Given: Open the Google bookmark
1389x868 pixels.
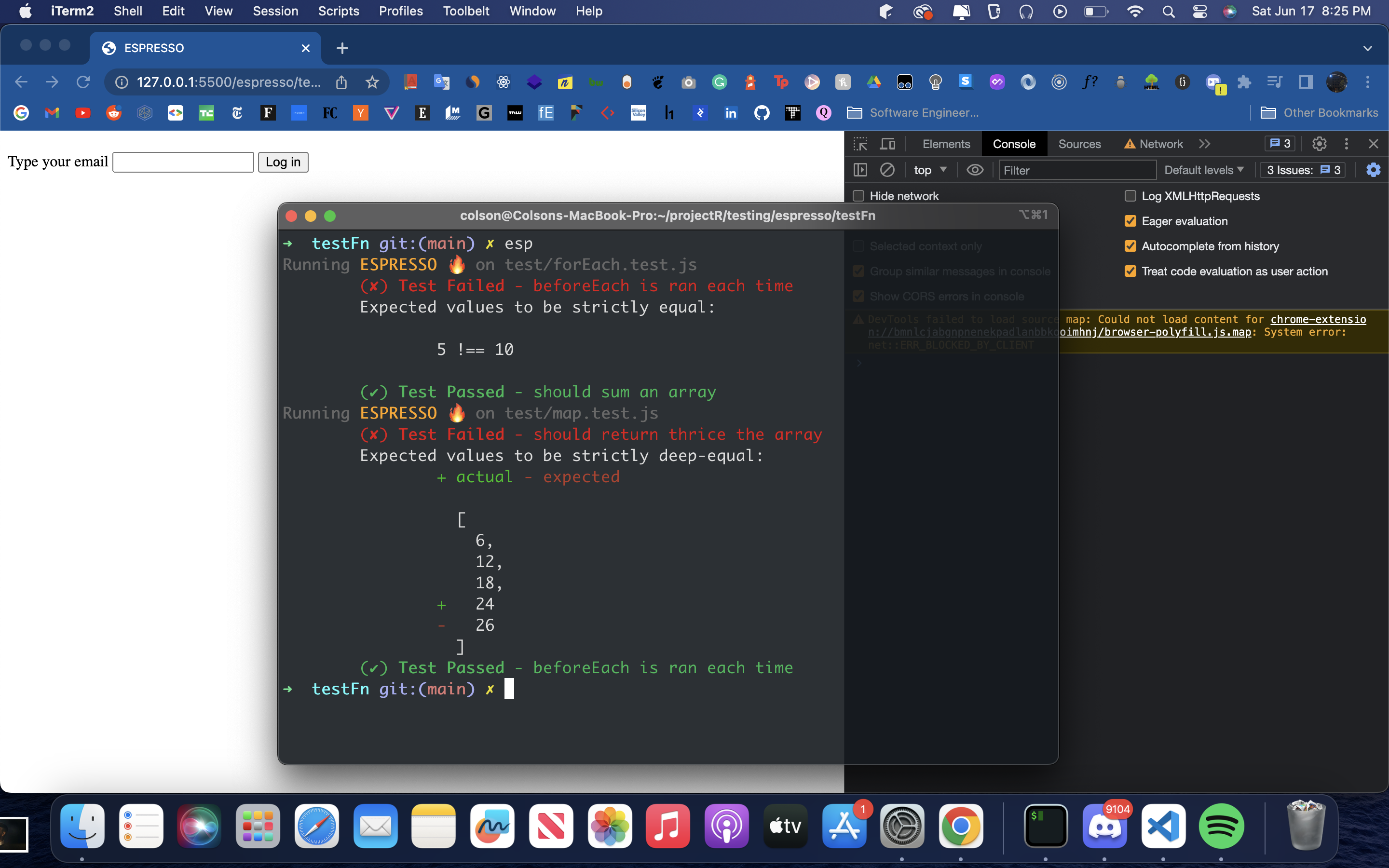Looking at the screenshot, I should coord(21,113).
